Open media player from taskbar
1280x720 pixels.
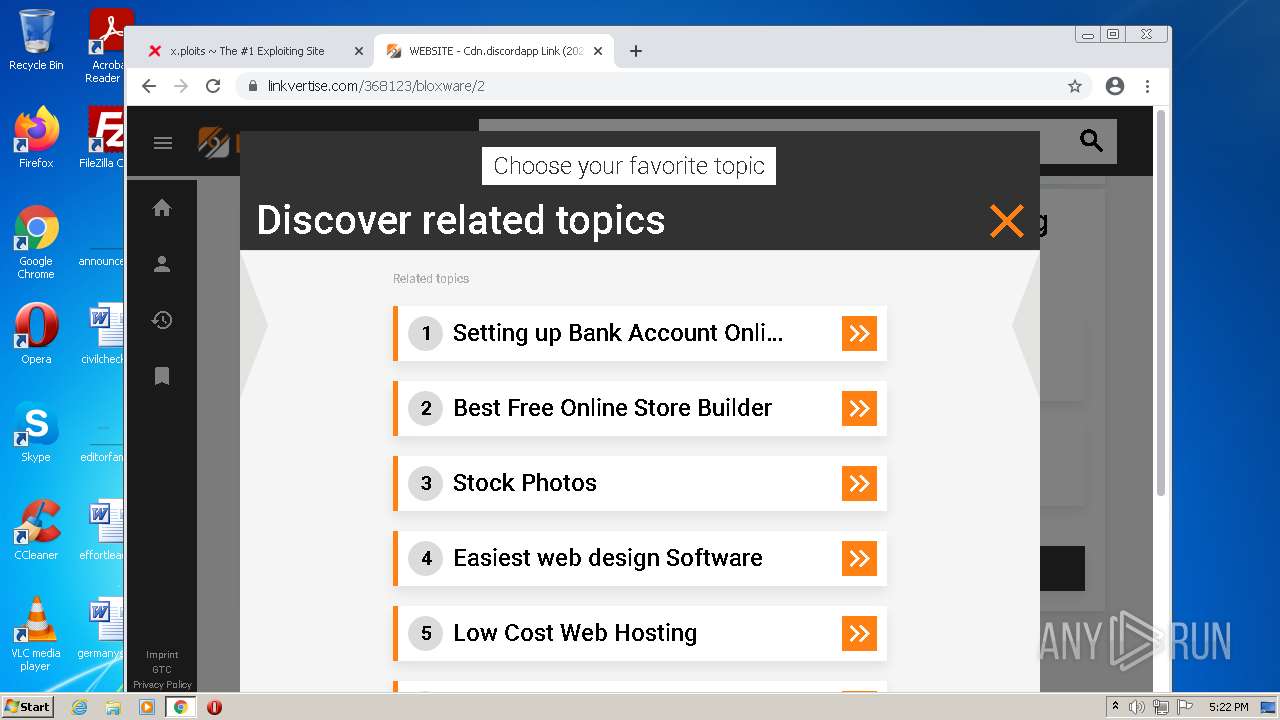(x=147, y=707)
